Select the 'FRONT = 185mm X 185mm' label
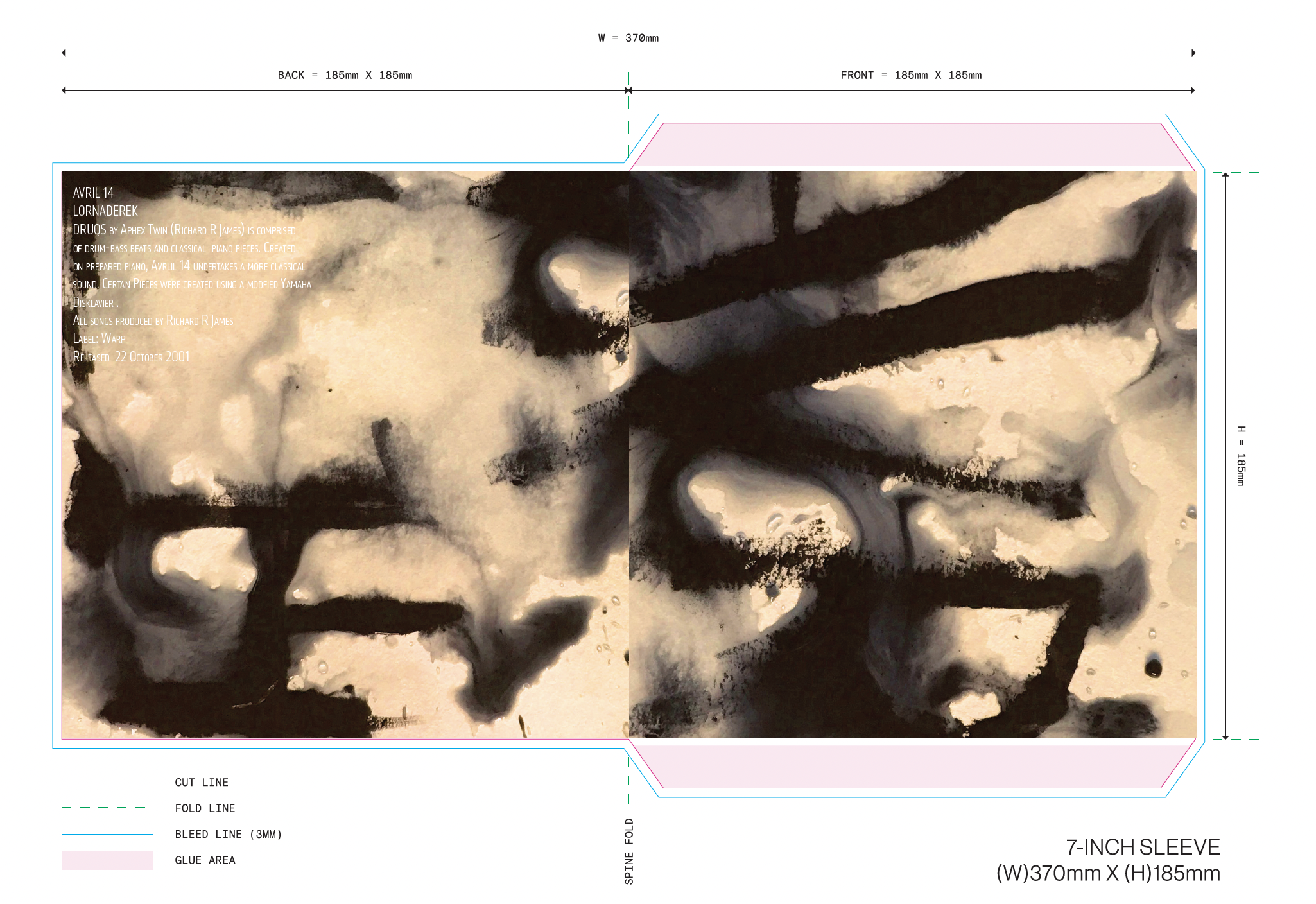1316x904 pixels. click(x=910, y=75)
